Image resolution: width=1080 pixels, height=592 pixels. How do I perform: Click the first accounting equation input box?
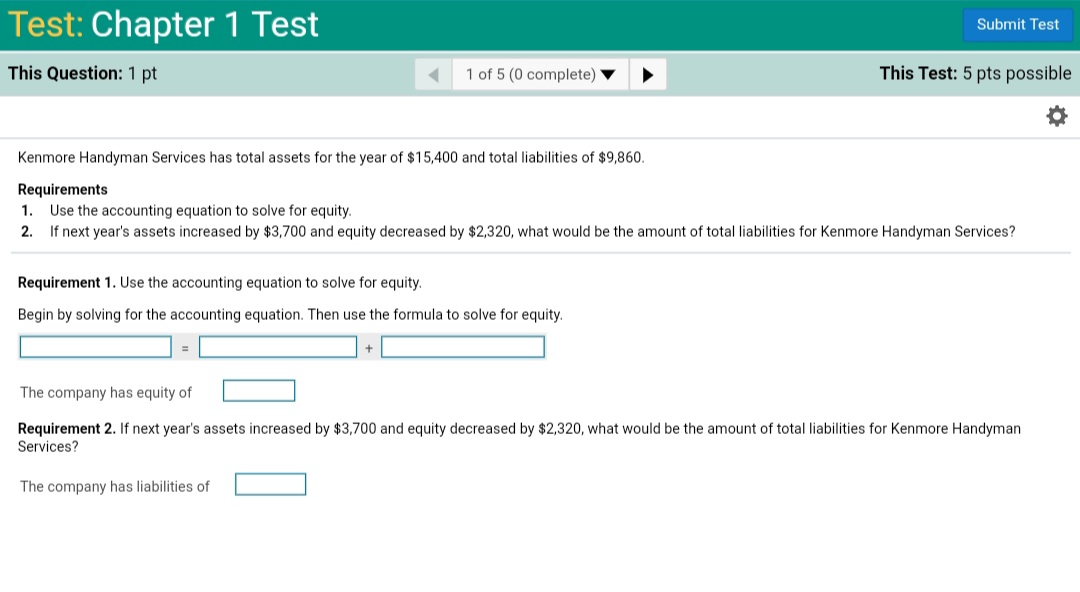click(x=95, y=346)
